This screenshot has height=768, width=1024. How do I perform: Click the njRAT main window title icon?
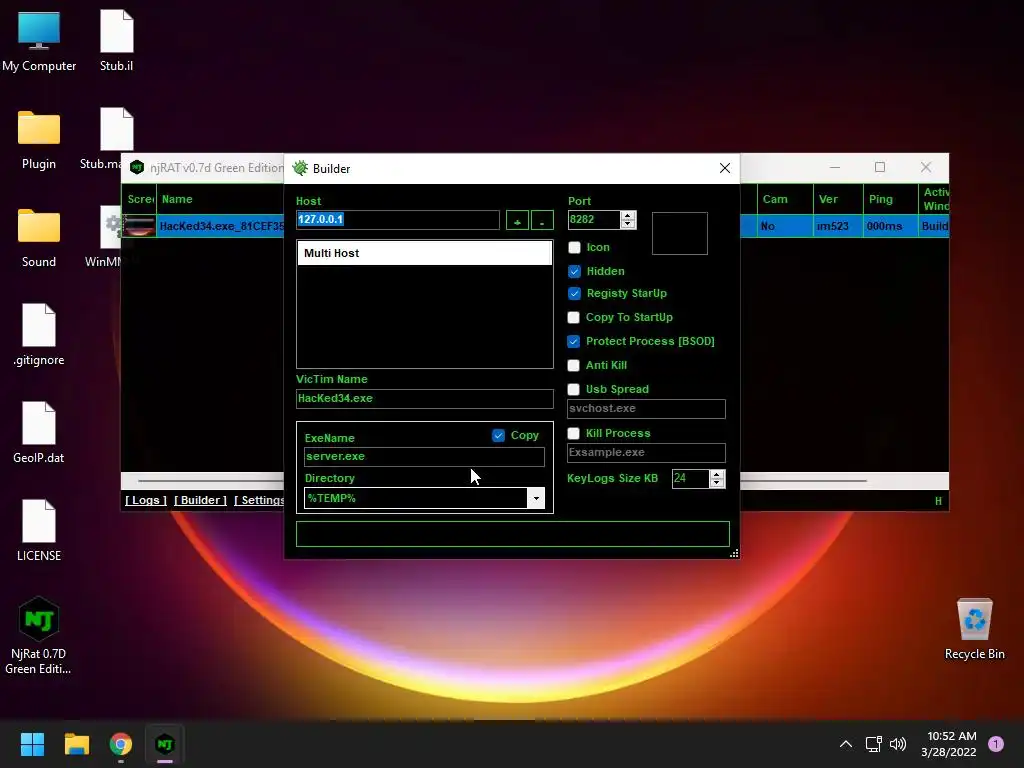[x=136, y=167]
